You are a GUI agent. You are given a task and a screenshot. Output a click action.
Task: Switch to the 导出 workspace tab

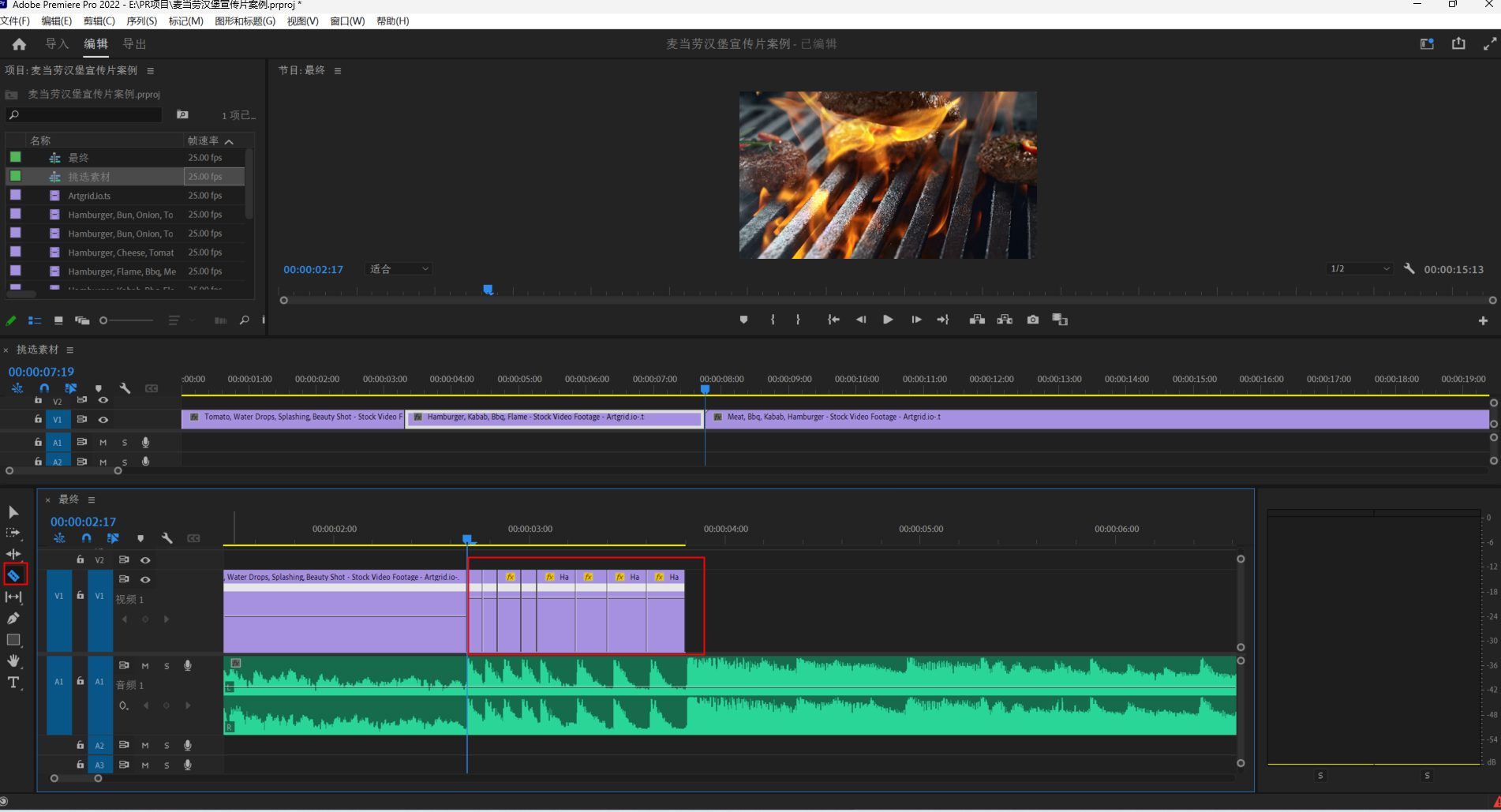(x=134, y=44)
